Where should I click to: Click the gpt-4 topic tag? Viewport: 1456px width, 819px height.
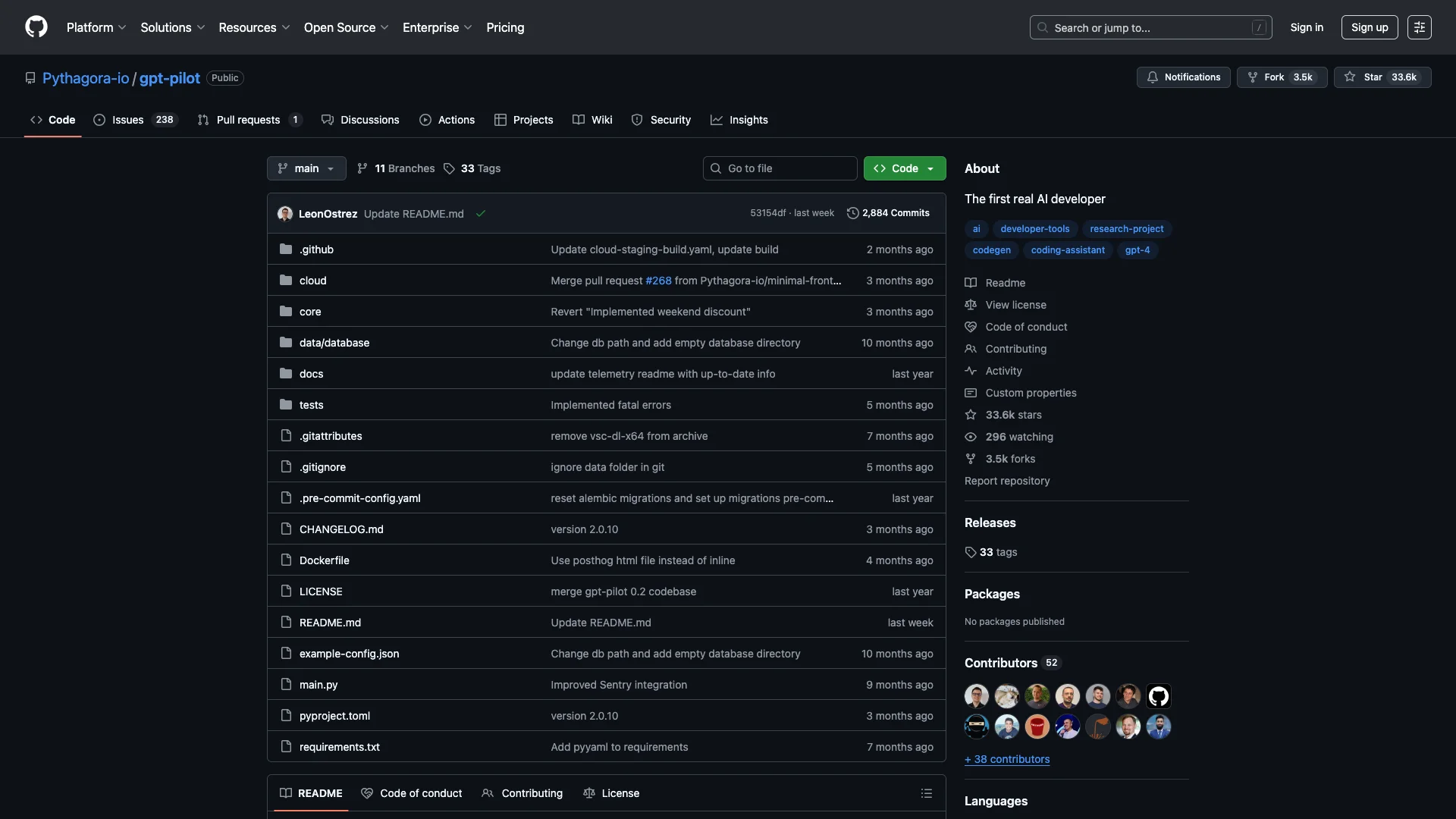pyautogui.click(x=1137, y=250)
